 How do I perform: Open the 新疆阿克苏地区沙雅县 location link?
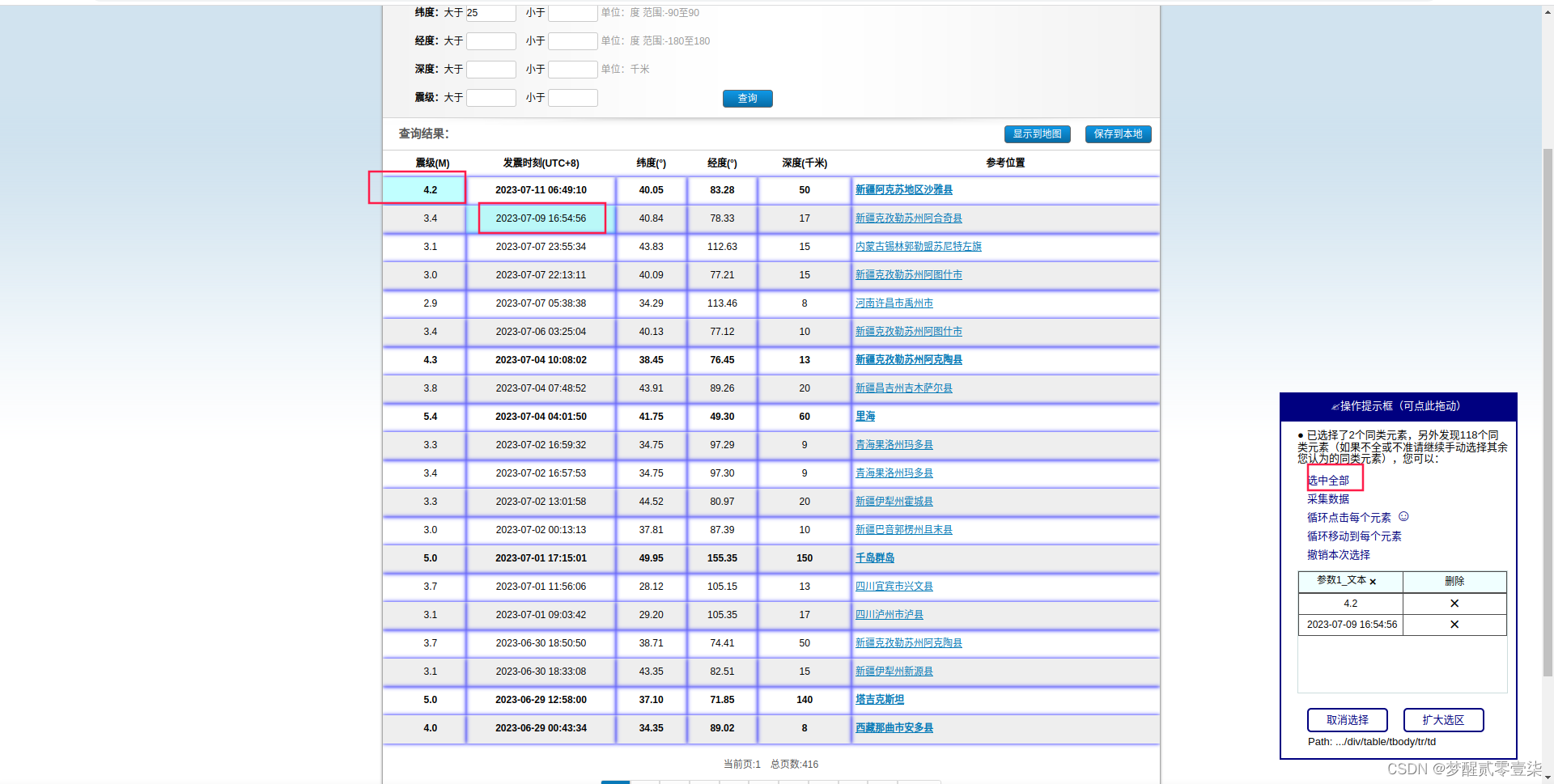coord(903,190)
